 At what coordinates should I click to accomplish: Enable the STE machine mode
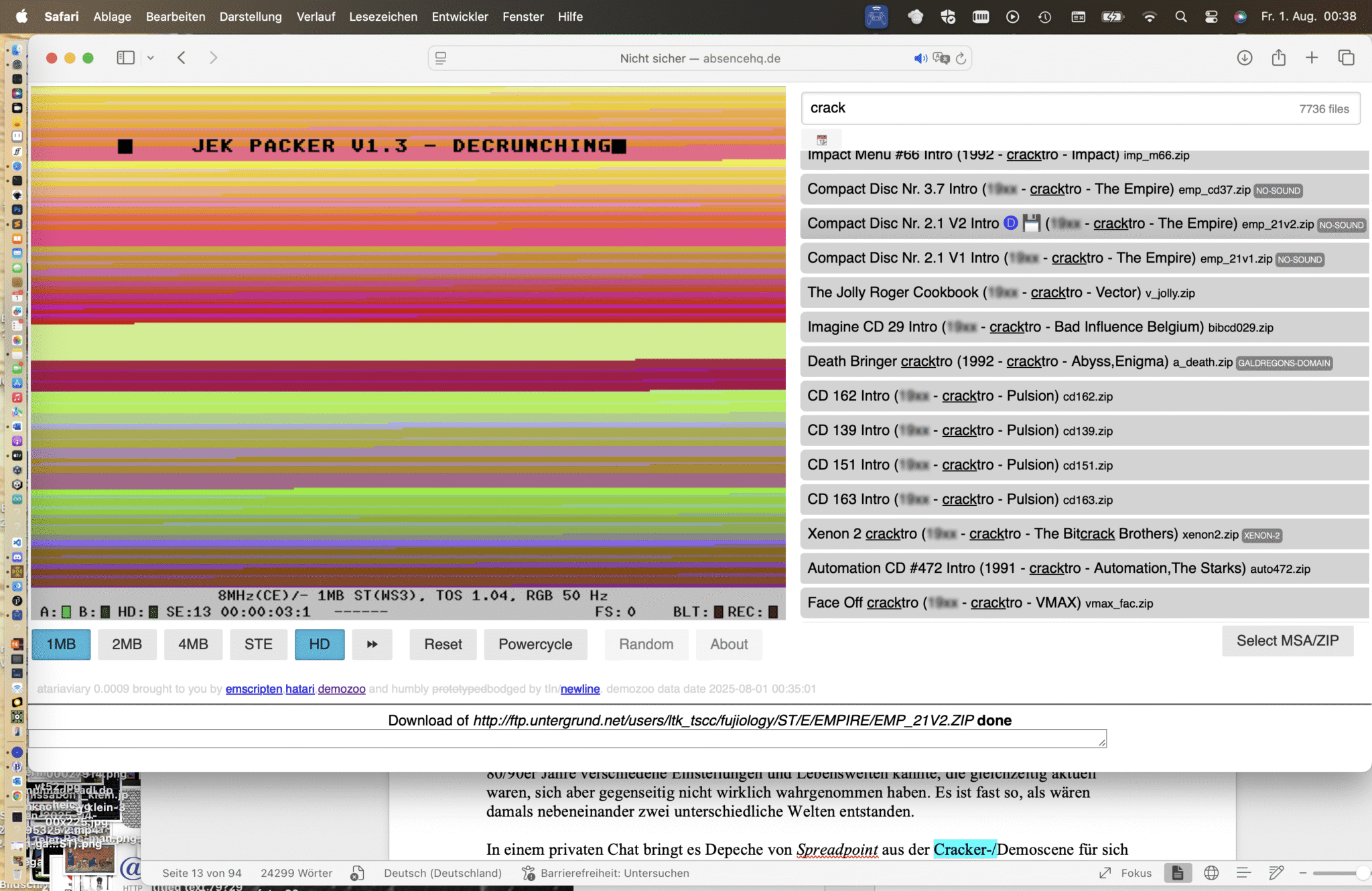point(258,644)
